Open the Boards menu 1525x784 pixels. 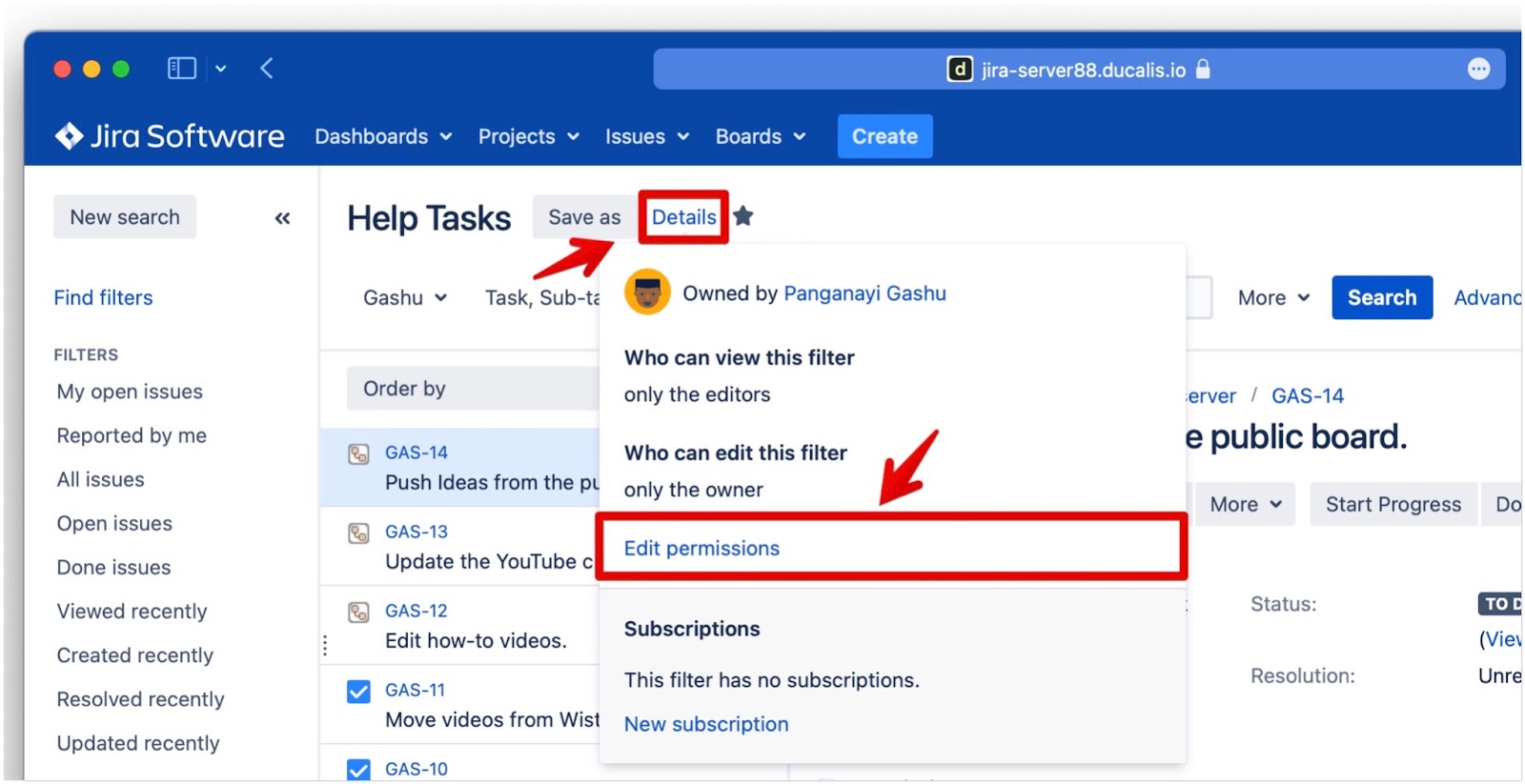[x=760, y=136]
